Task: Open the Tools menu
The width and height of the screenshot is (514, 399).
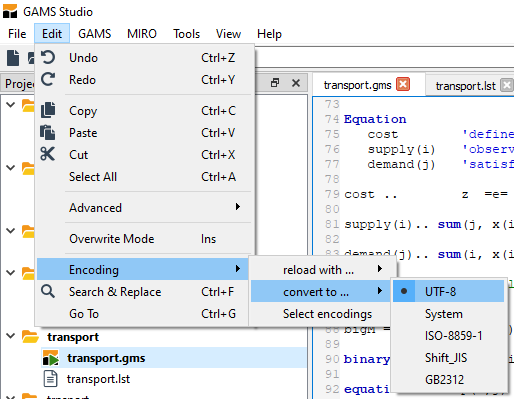Action: [186, 34]
